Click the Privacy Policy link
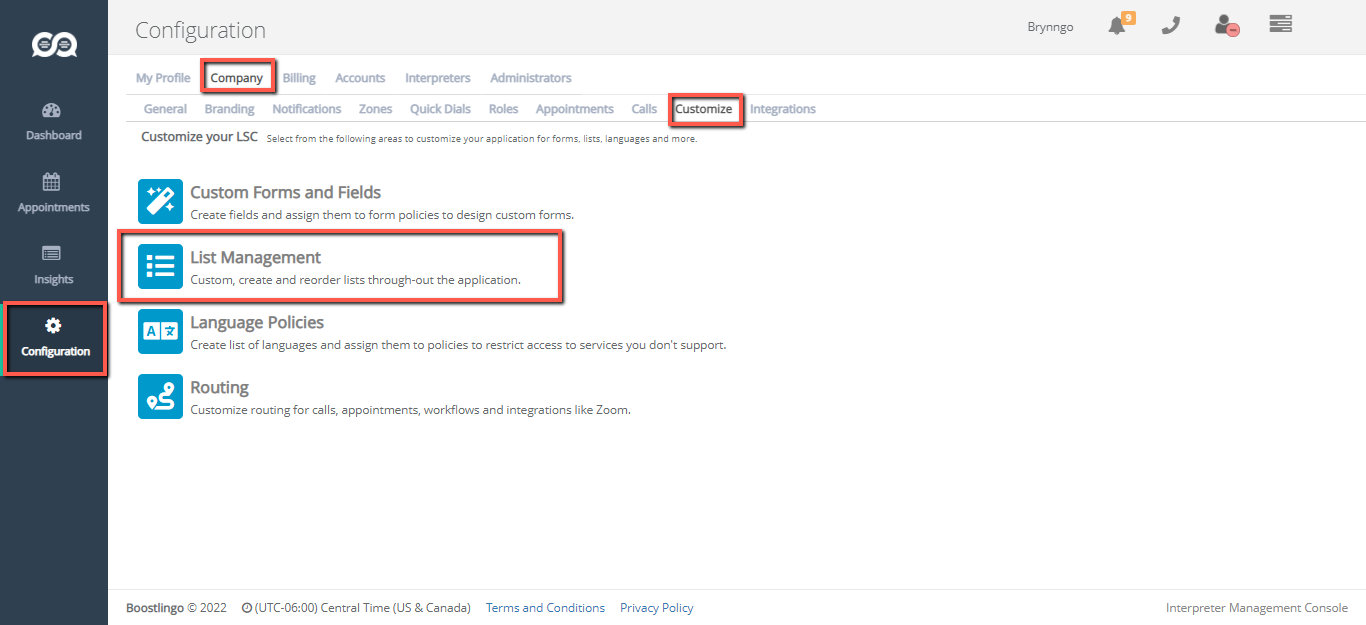This screenshot has width=1366, height=625. coord(656,608)
